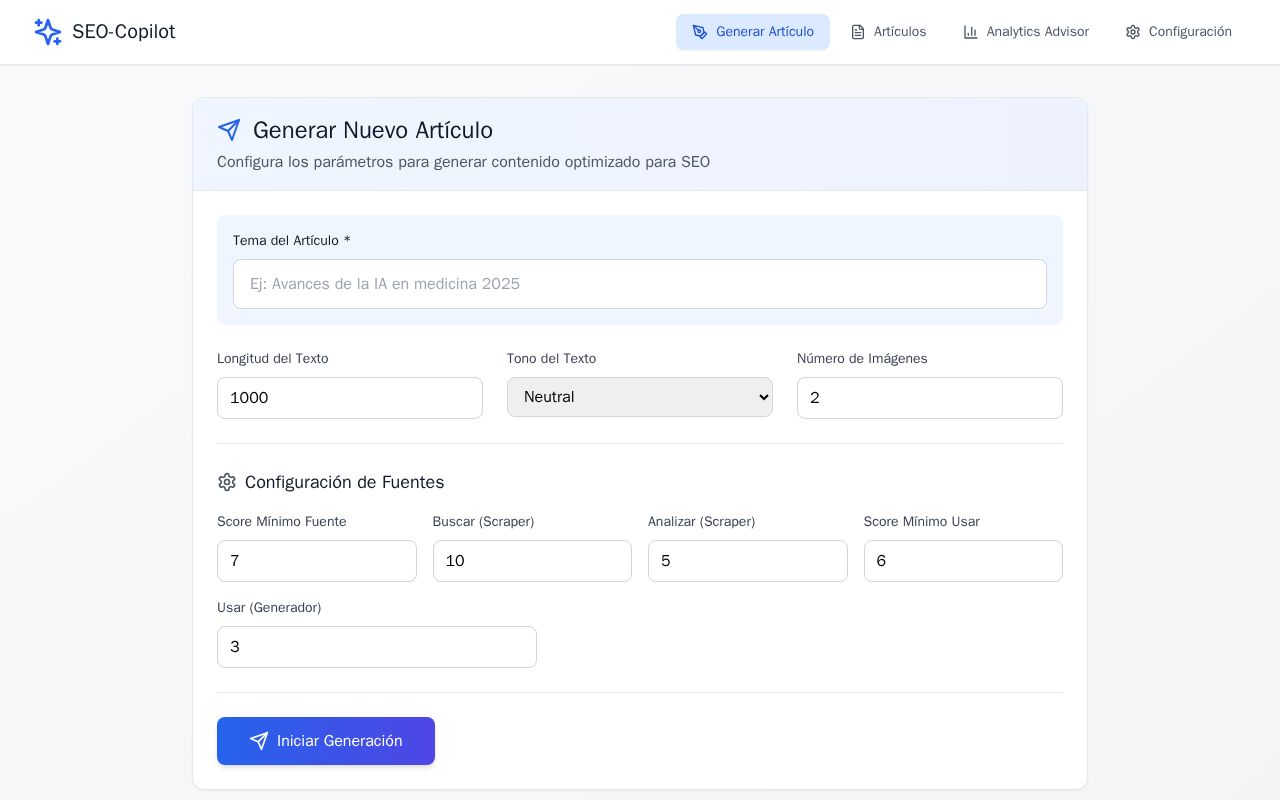Click the 'Buscar (Scraper)' label
This screenshot has height=800, width=1280.
click(484, 522)
